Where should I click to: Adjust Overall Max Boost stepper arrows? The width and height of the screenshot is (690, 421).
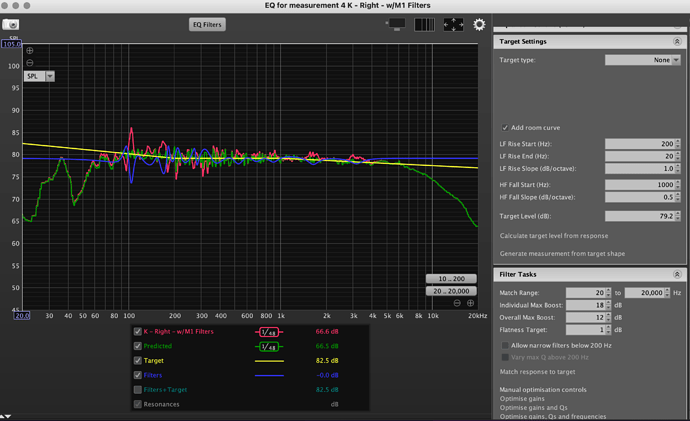(609, 318)
